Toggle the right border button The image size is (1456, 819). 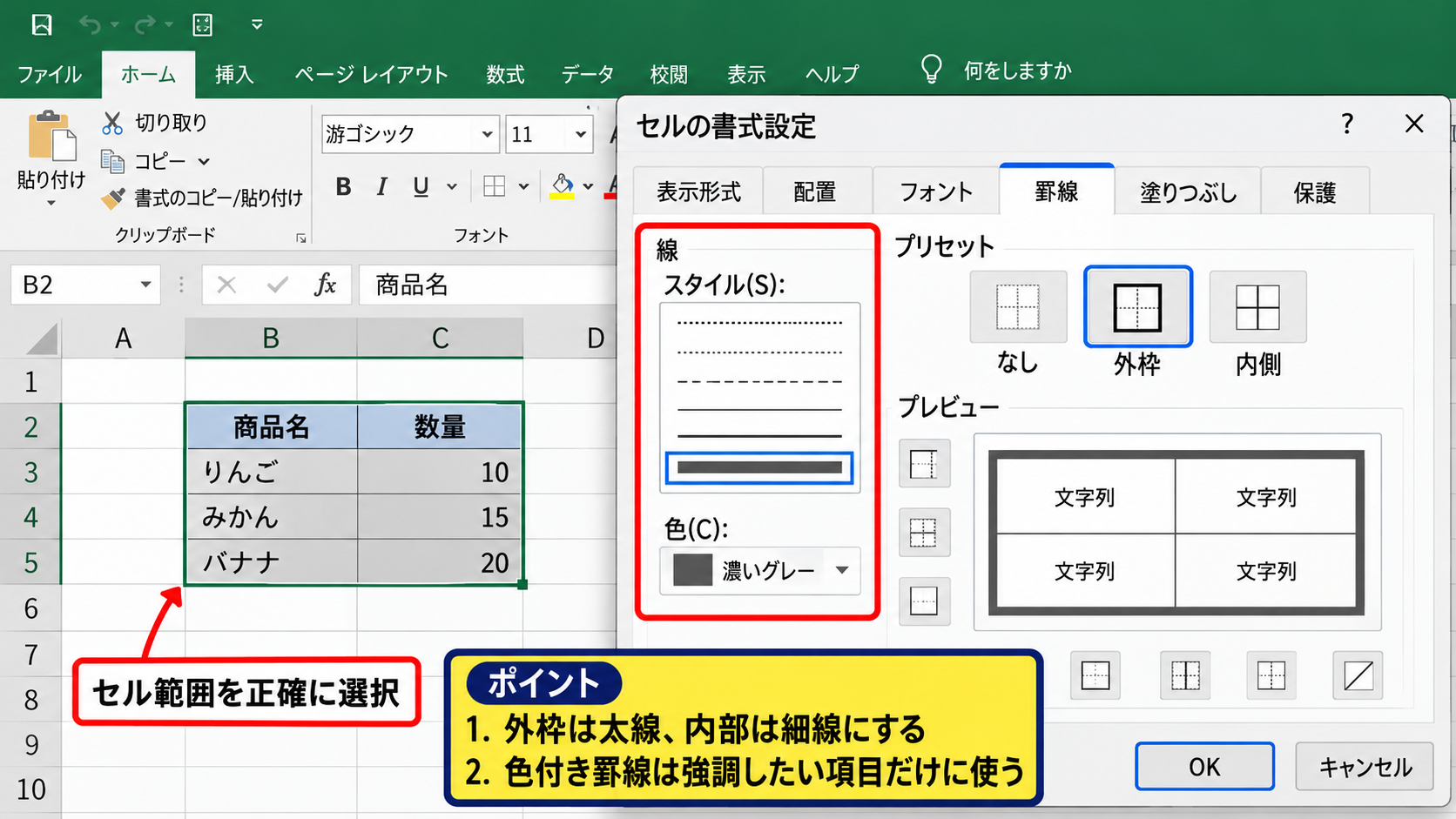tap(1271, 675)
